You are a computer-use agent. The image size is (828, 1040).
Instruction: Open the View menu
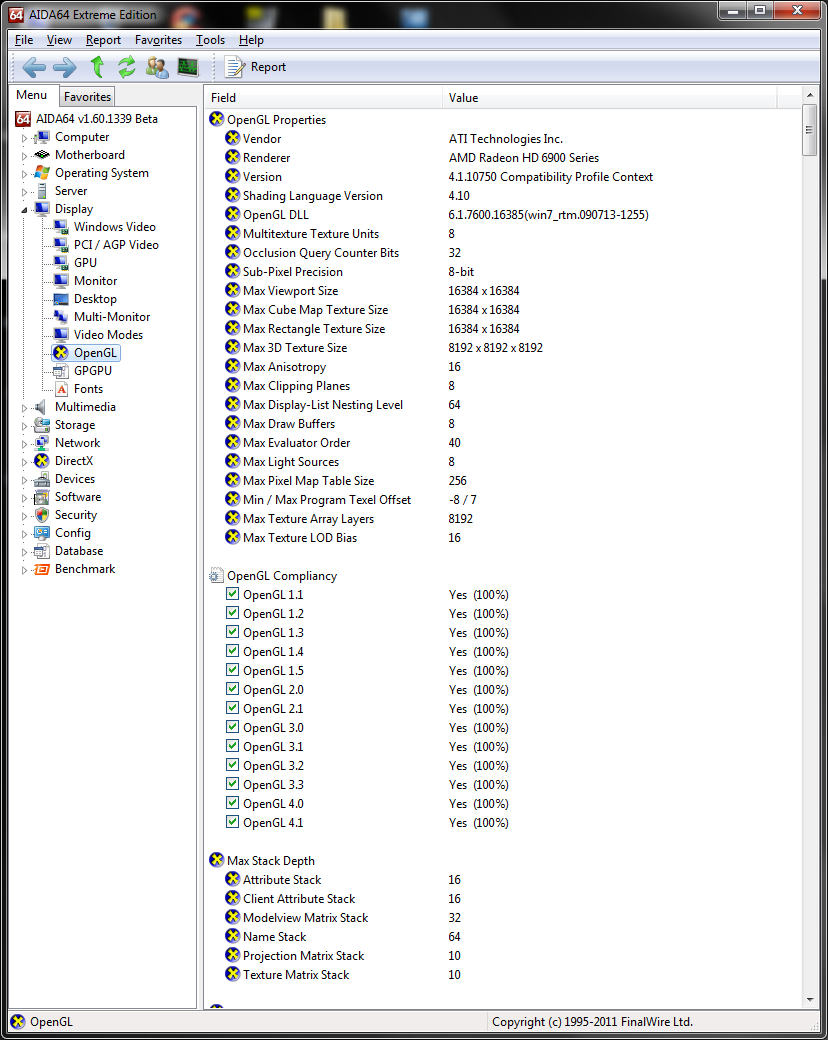click(x=59, y=40)
